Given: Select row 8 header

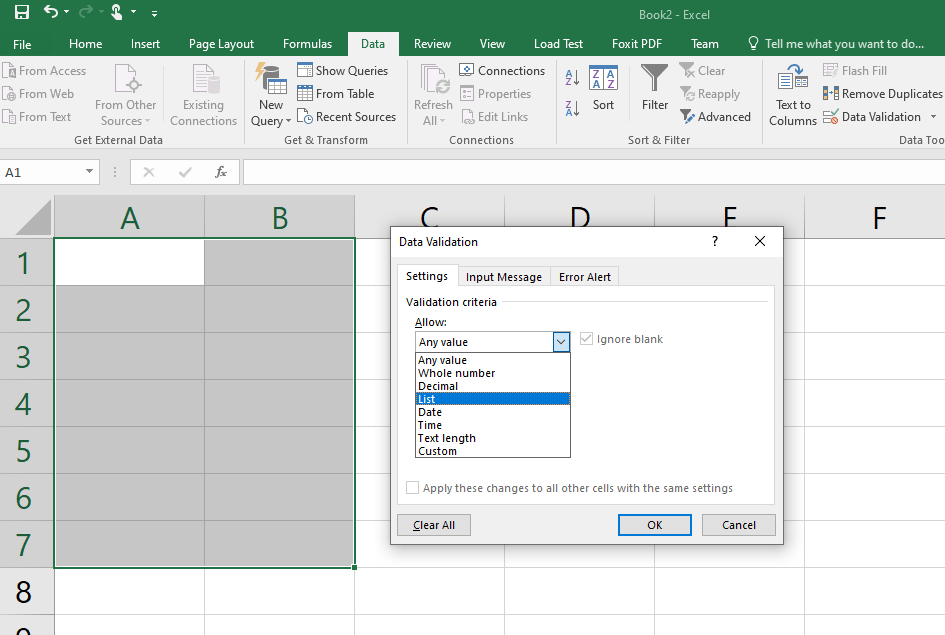Looking at the screenshot, I should tap(24, 592).
